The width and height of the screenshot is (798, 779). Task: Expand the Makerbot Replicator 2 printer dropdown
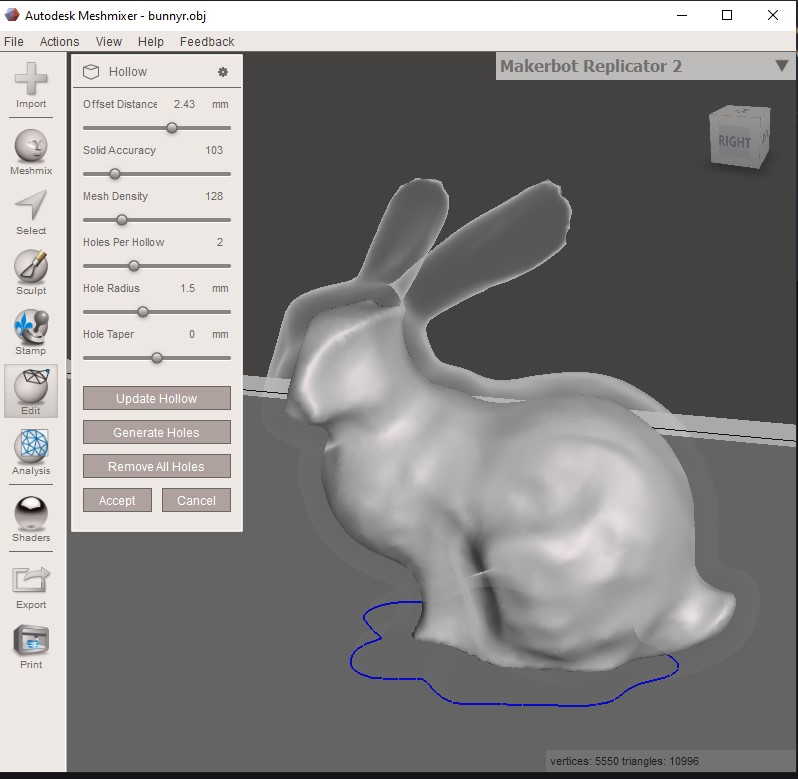(782, 66)
